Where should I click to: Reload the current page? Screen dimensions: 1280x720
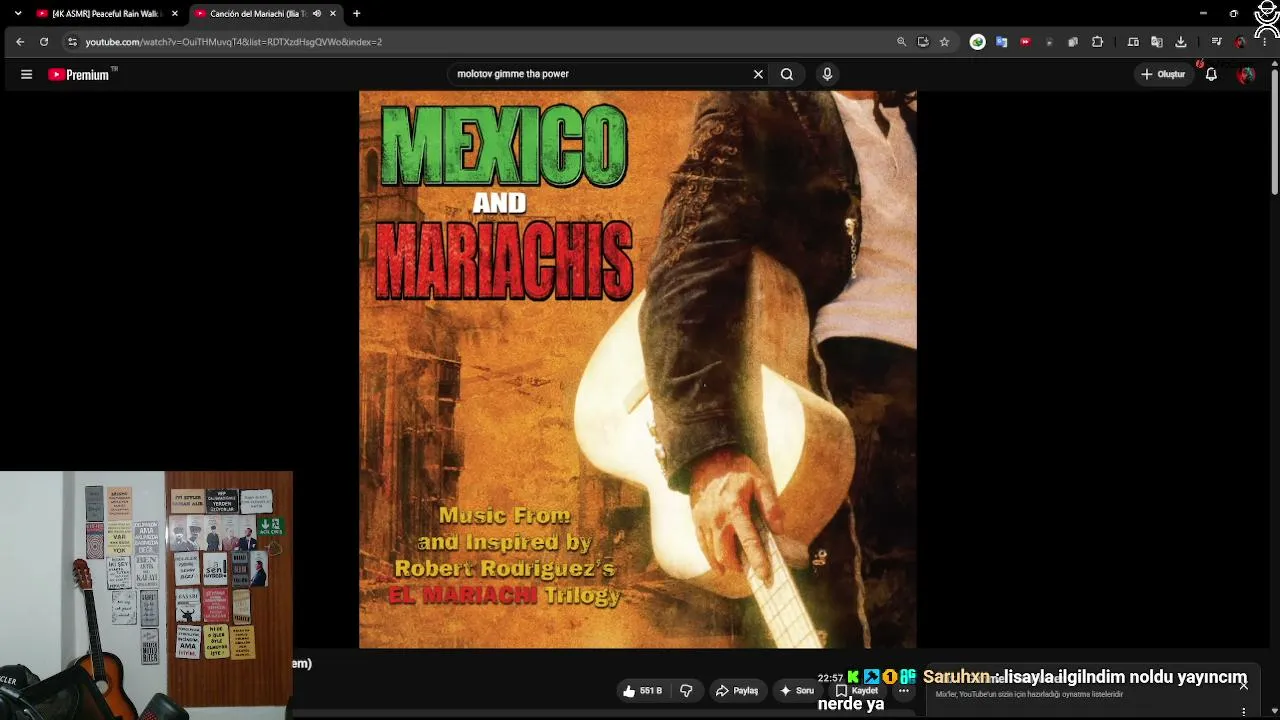click(44, 42)
